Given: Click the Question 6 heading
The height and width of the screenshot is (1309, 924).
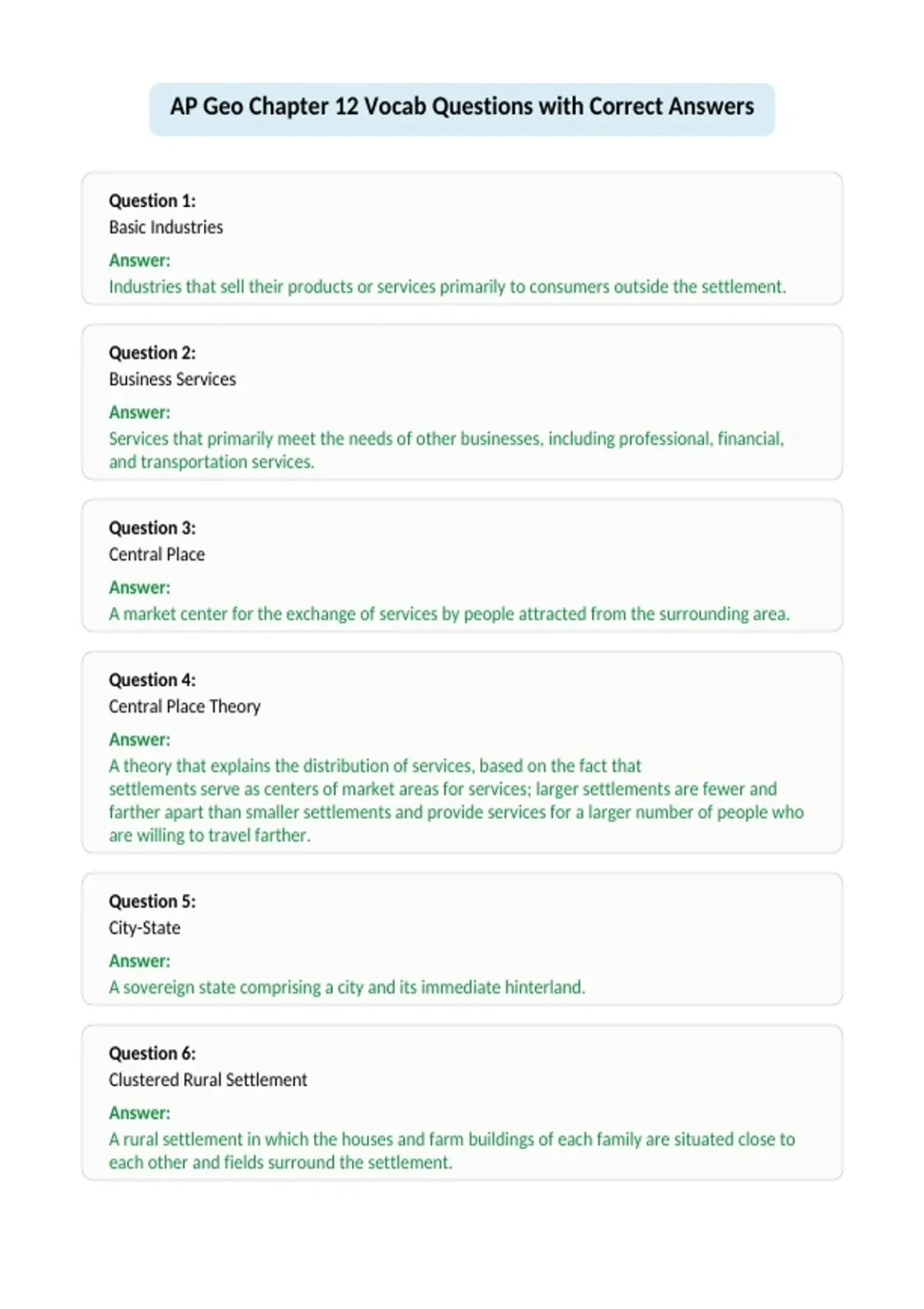Looking at the screenshot, I should (152, 1053).
